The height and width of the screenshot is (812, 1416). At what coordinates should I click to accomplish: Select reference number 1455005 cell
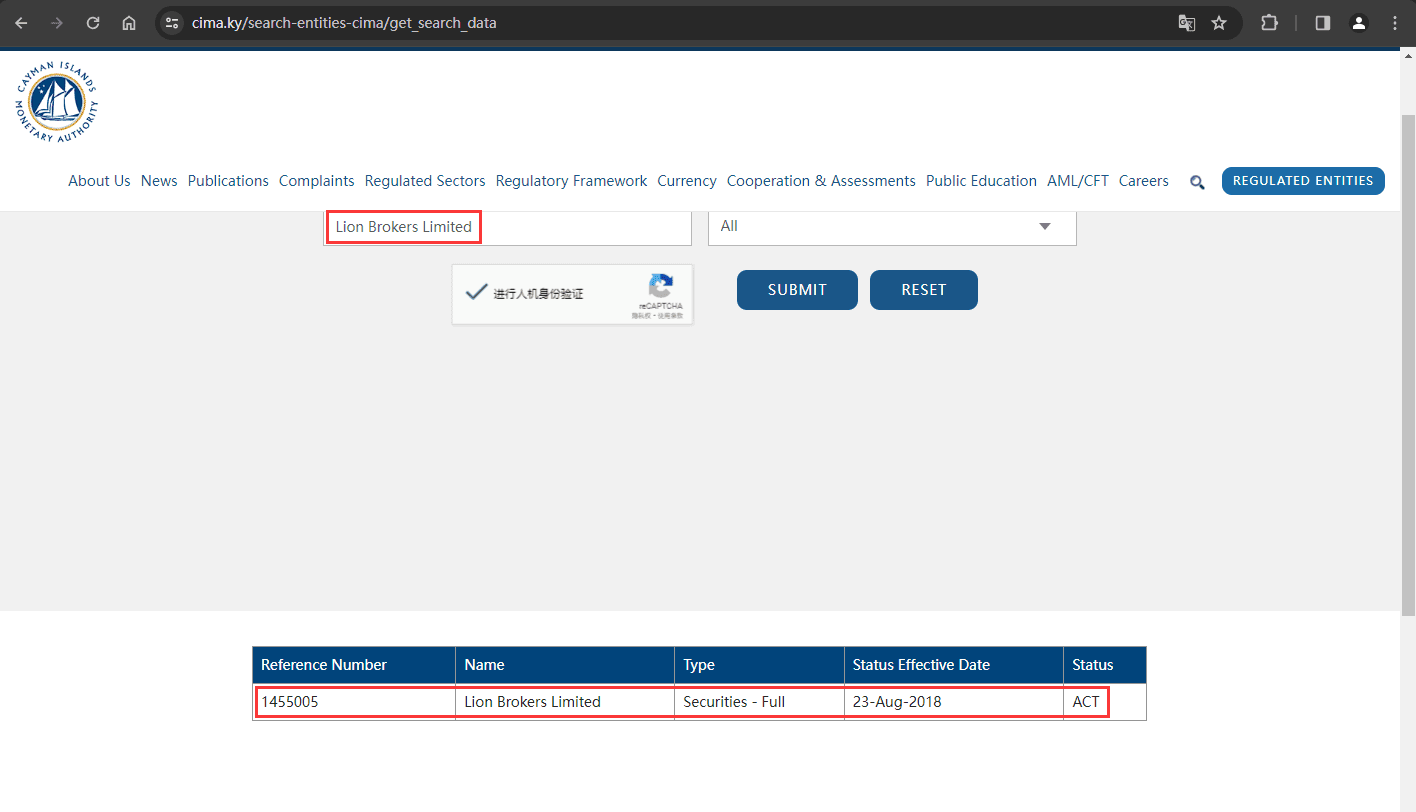click(x=354, y=702)
